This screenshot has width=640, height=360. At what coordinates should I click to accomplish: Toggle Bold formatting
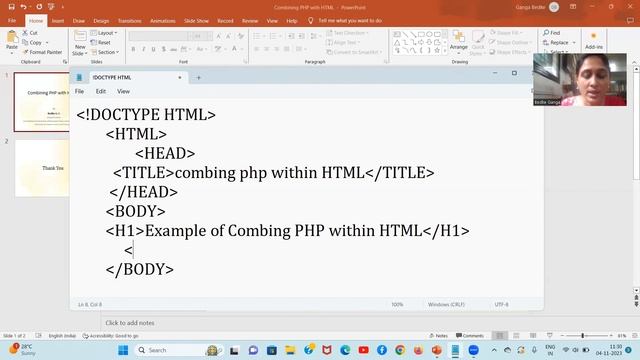(133, 49)
